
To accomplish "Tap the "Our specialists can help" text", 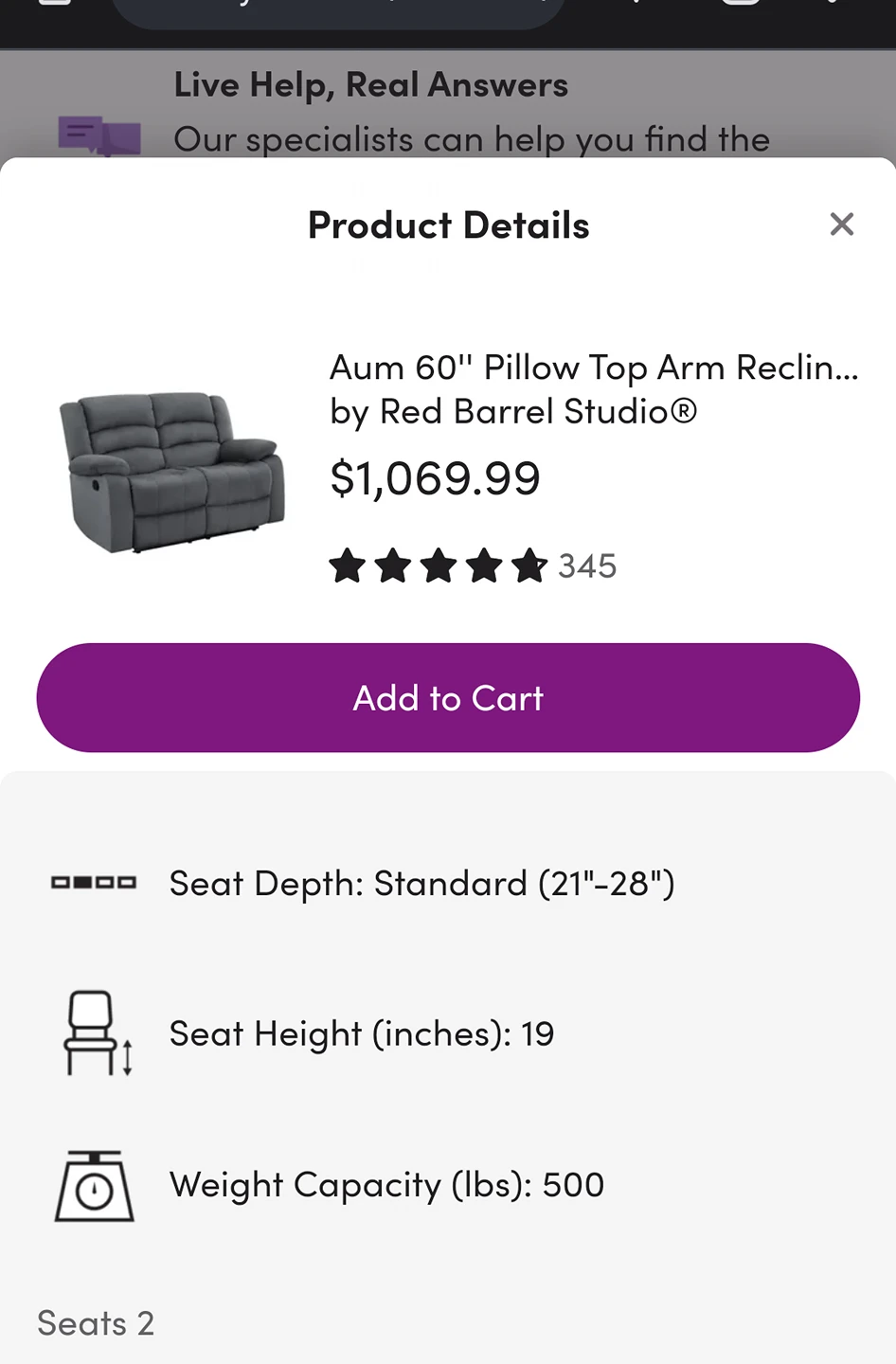I will point(471,139).
